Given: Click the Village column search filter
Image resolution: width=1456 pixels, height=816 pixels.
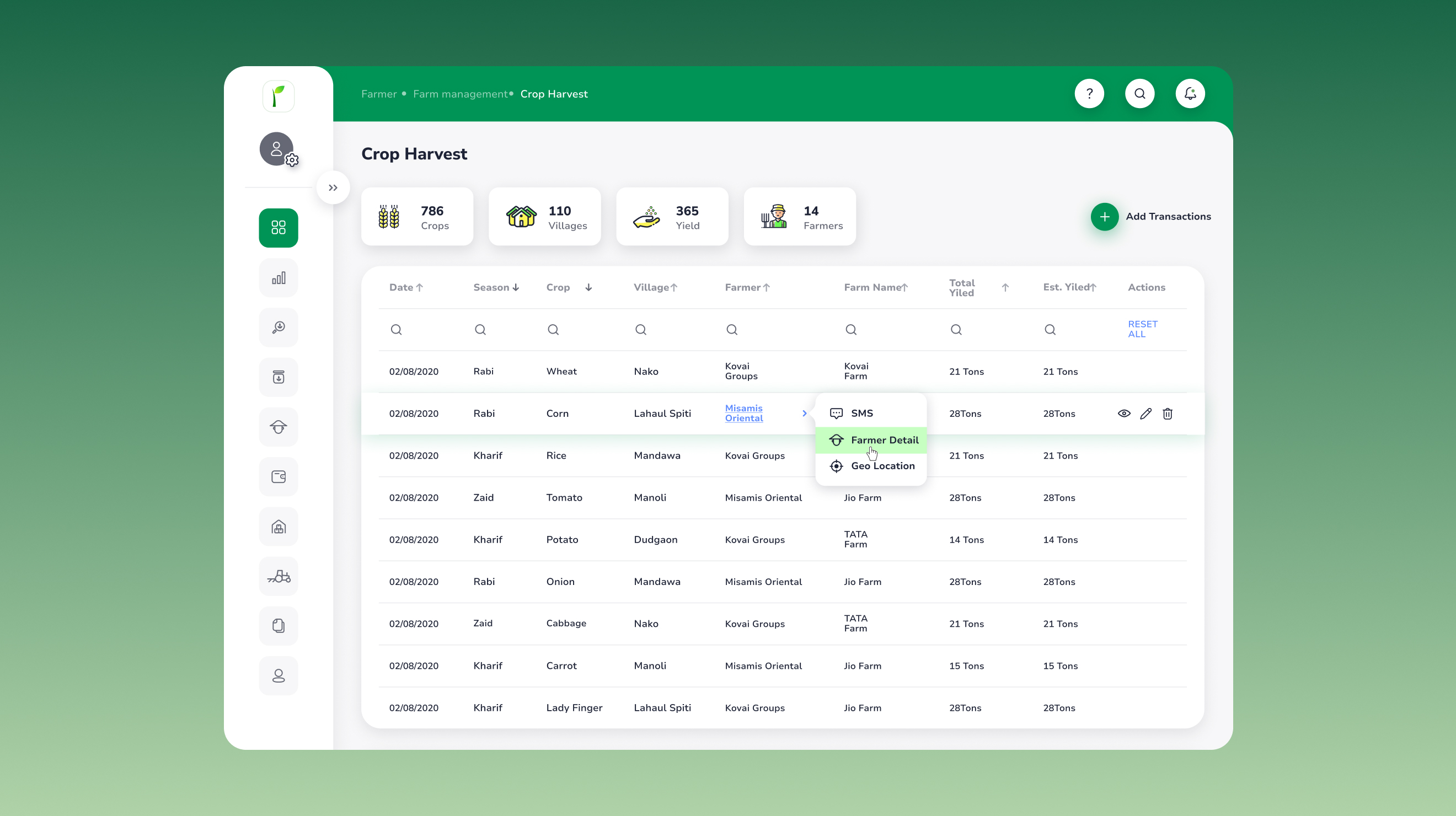Looking at the screenshot, I should click(640, 330).
